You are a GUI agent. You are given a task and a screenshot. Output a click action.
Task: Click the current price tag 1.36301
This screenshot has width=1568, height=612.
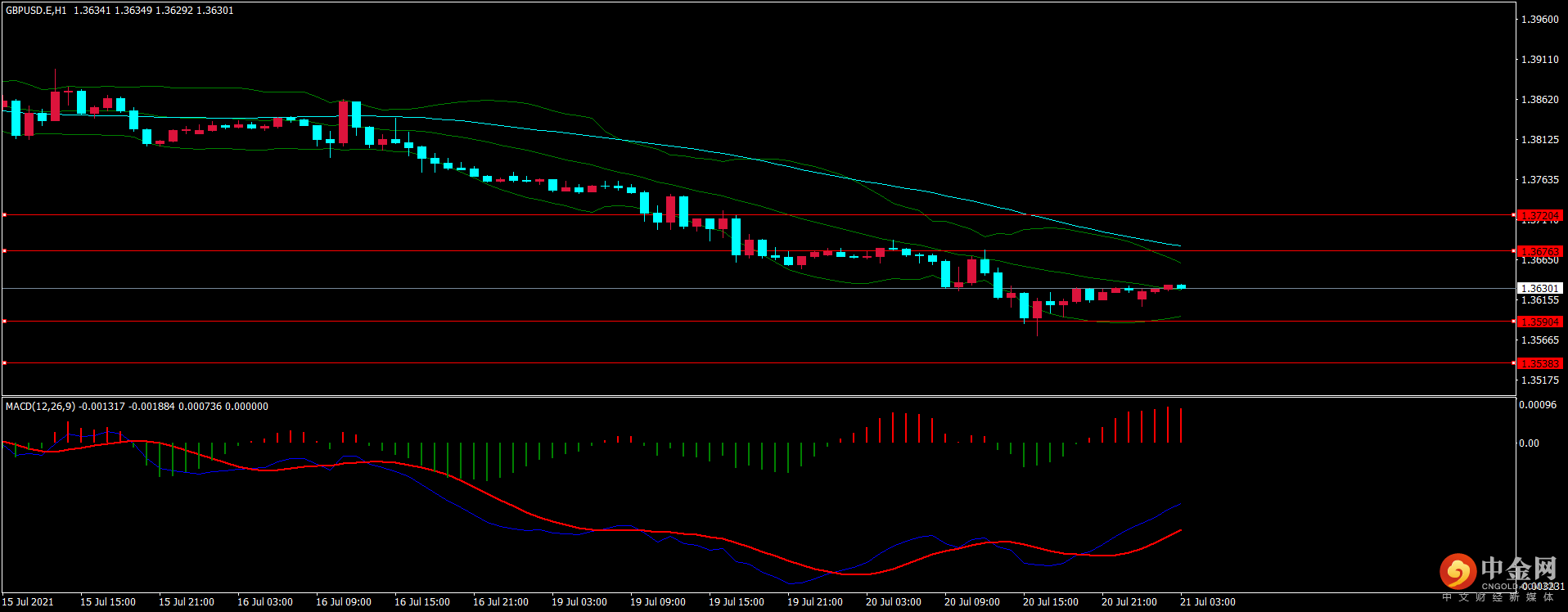click(x=1540, y=288)
